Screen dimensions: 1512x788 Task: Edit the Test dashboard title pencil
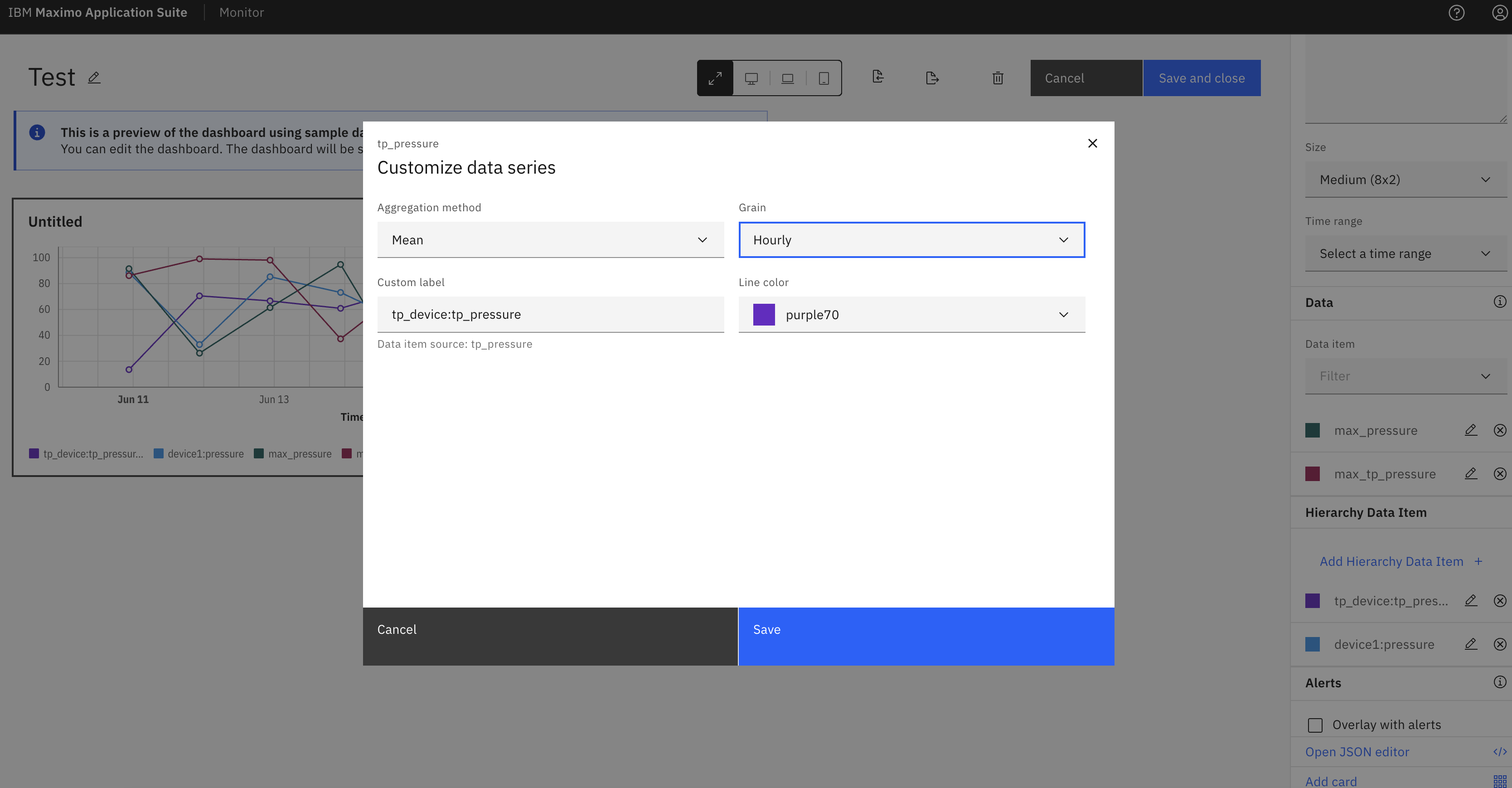[94, 78]
